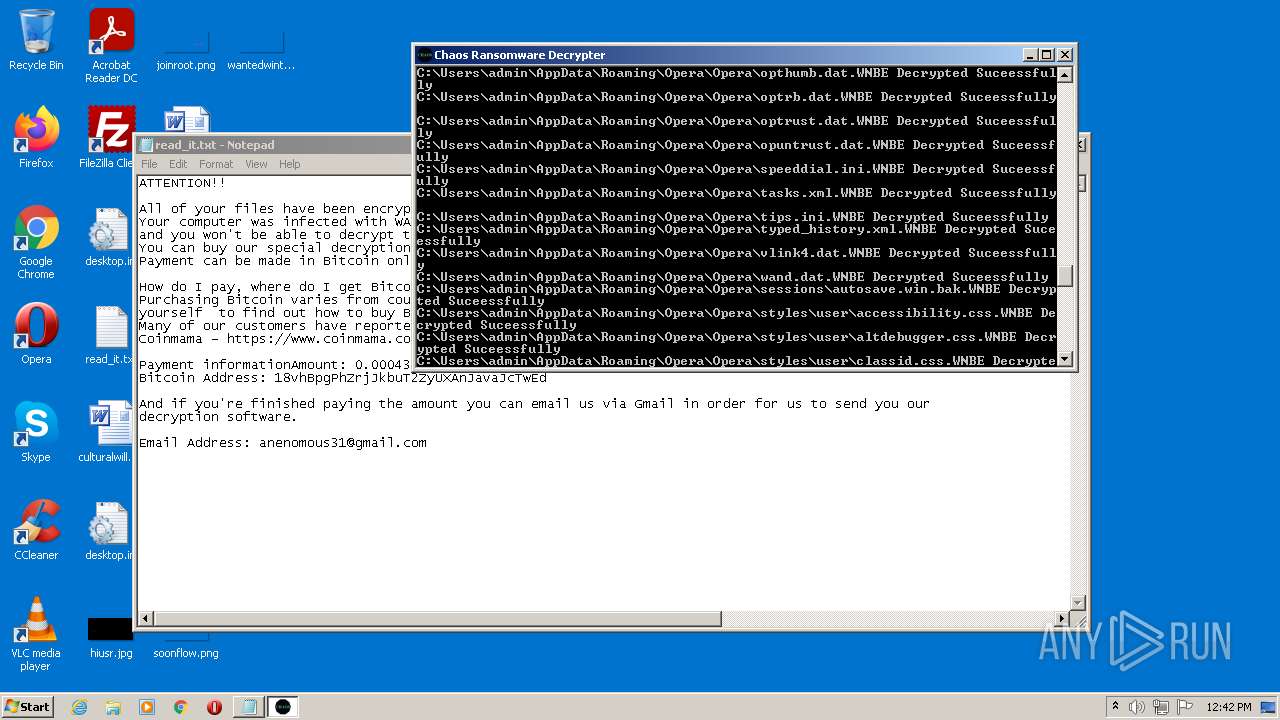Close the Chaos Ransomware Decrypter window
Viewport: 1280px width, 720px height.
click(1065, 55)
